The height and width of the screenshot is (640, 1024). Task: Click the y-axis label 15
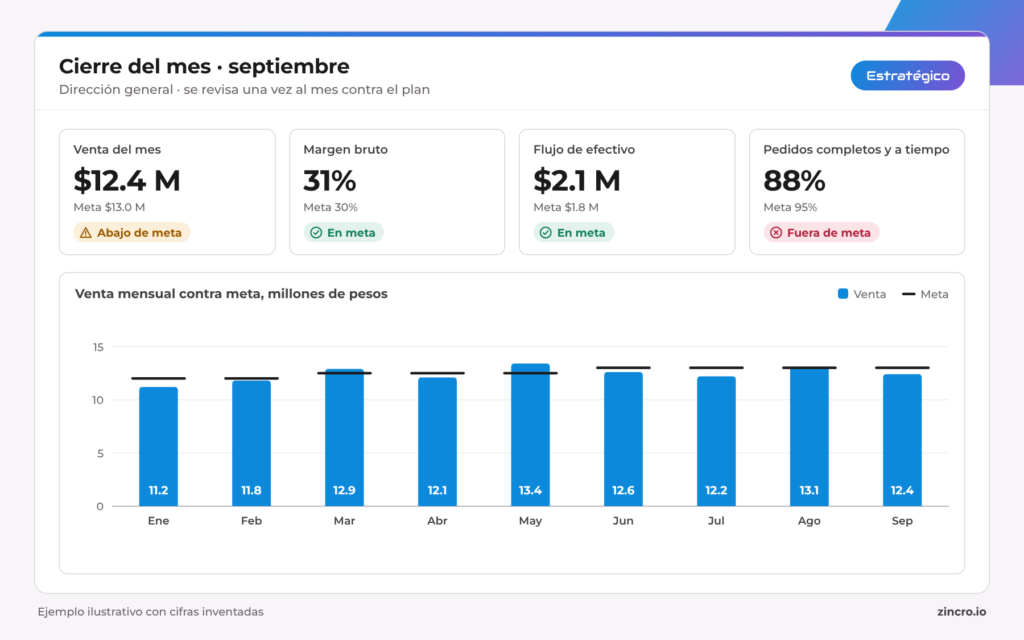click(x=98, y=347)
